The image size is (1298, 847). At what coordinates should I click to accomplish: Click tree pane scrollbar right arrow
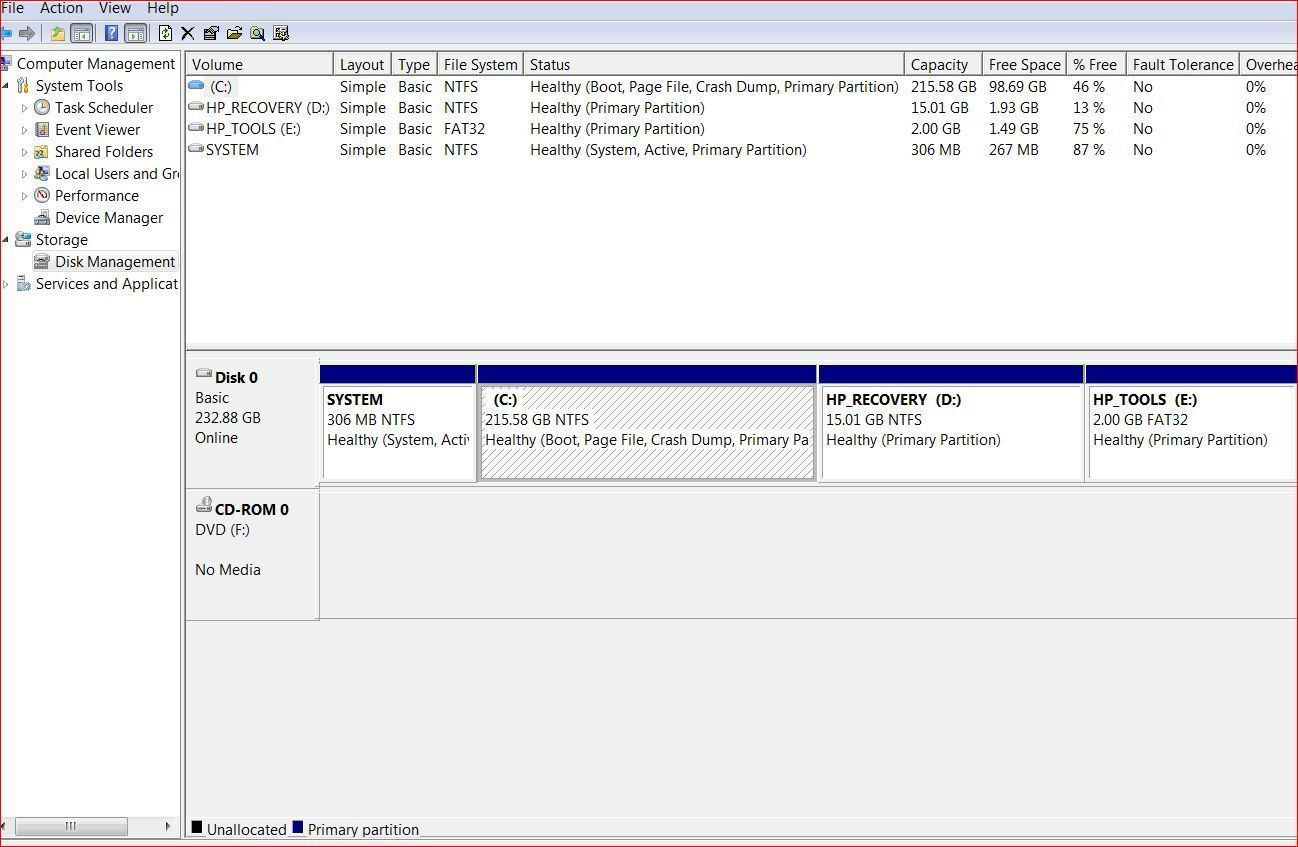[x=168, y=826]
